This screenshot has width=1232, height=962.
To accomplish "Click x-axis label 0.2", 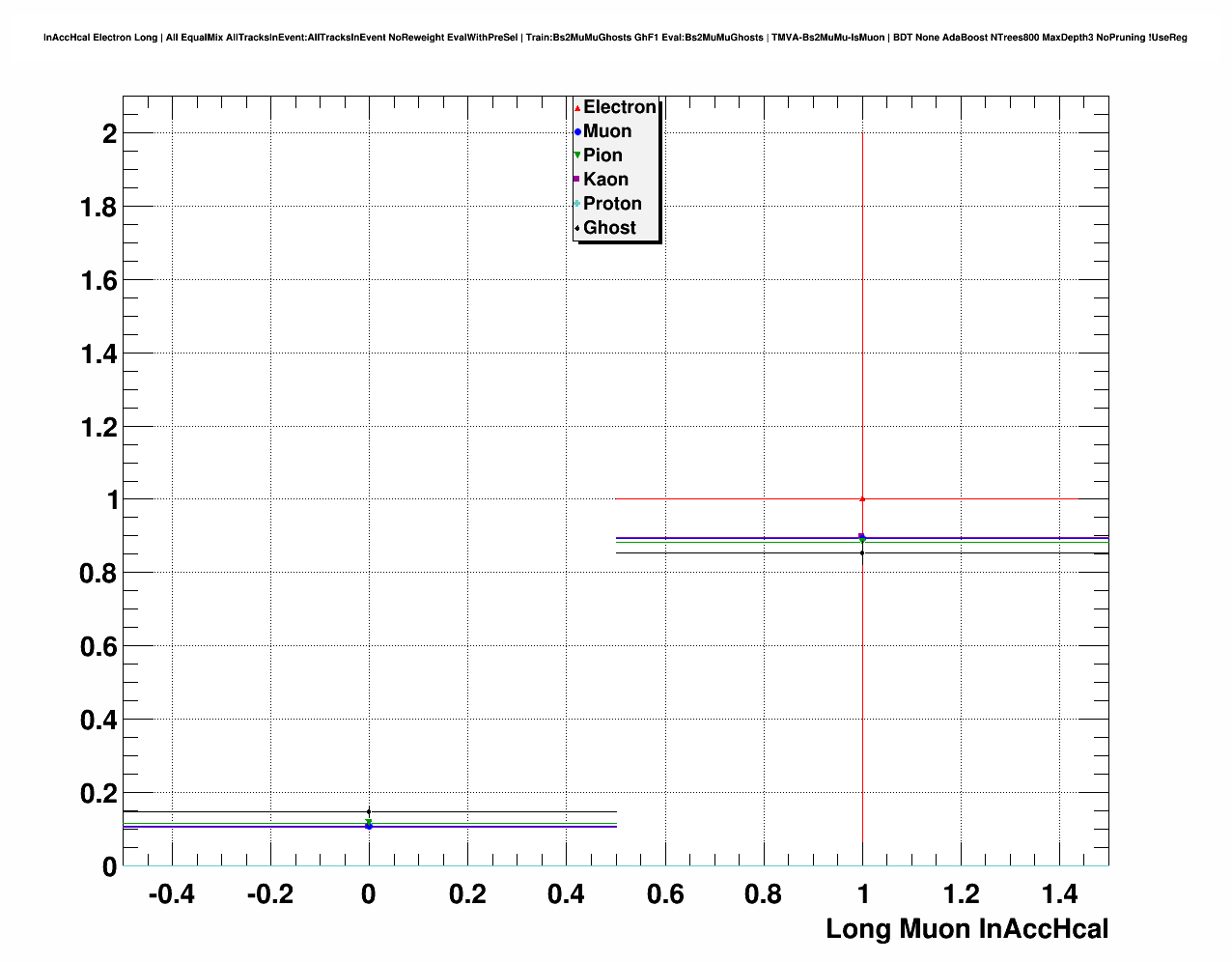I will (467, 894).
